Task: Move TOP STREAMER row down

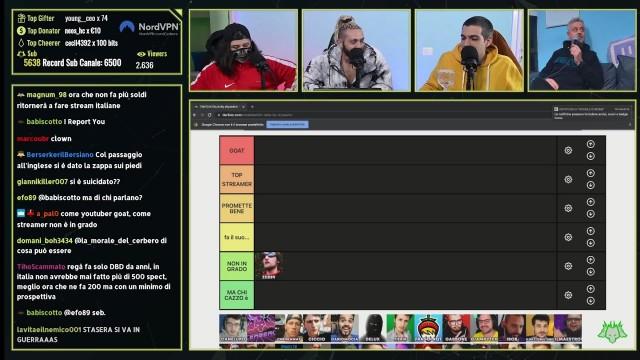Action: point(591,185)
